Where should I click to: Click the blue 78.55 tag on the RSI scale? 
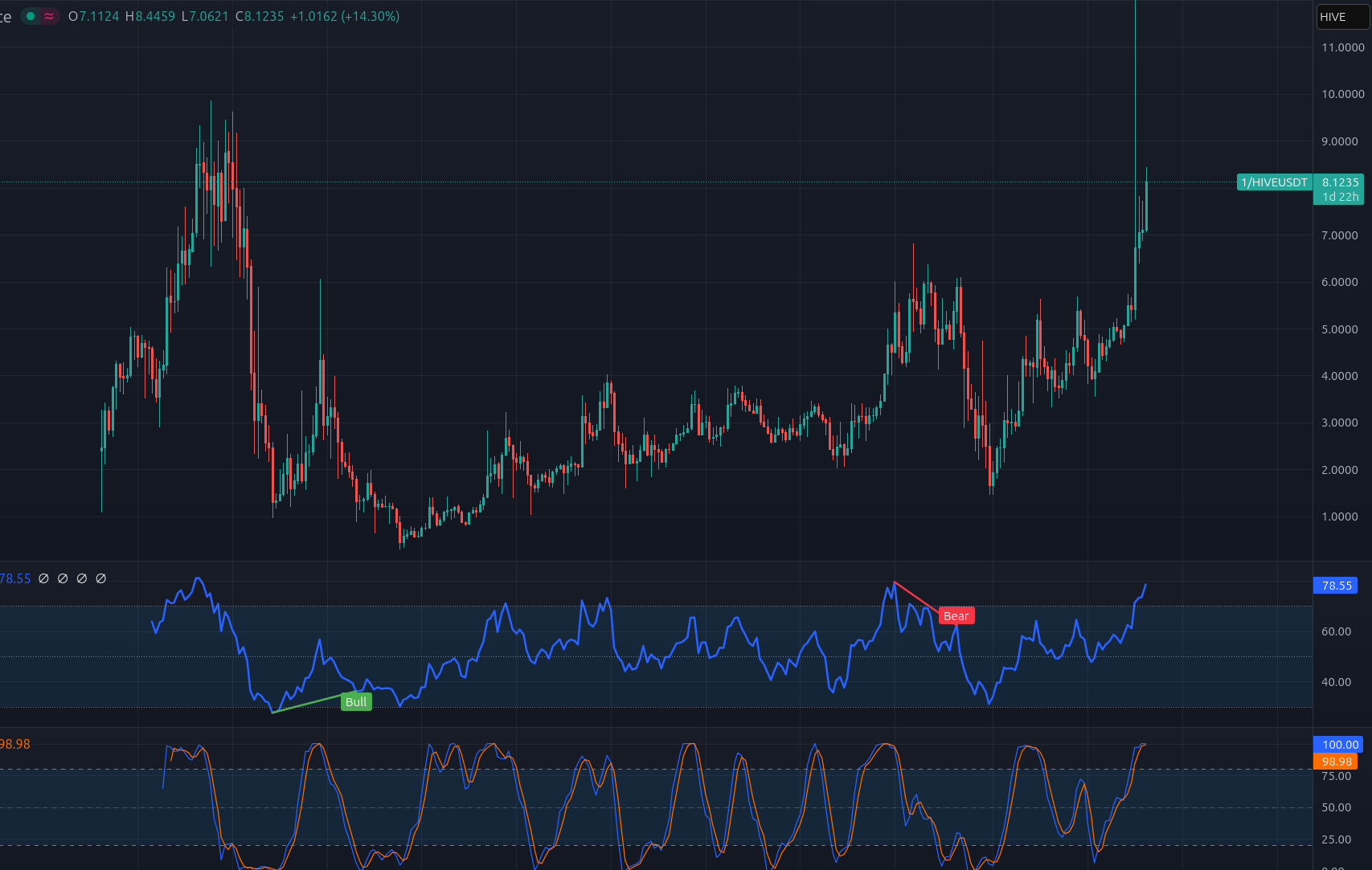coord(1335,586)
